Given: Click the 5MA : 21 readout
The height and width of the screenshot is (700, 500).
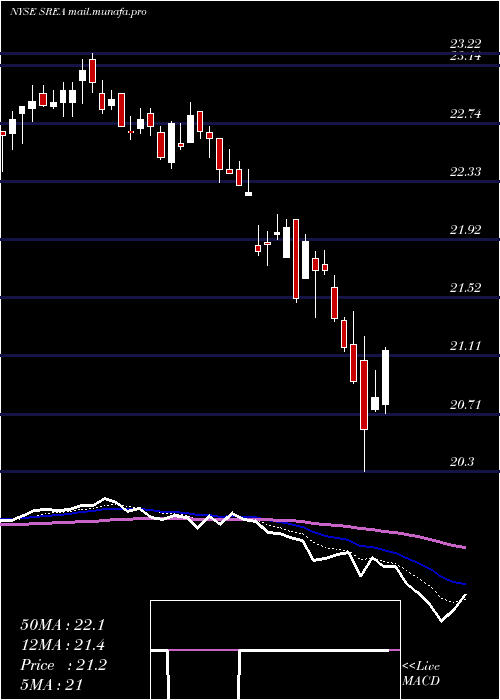Looking at the screenshot, I should (52, 685).
